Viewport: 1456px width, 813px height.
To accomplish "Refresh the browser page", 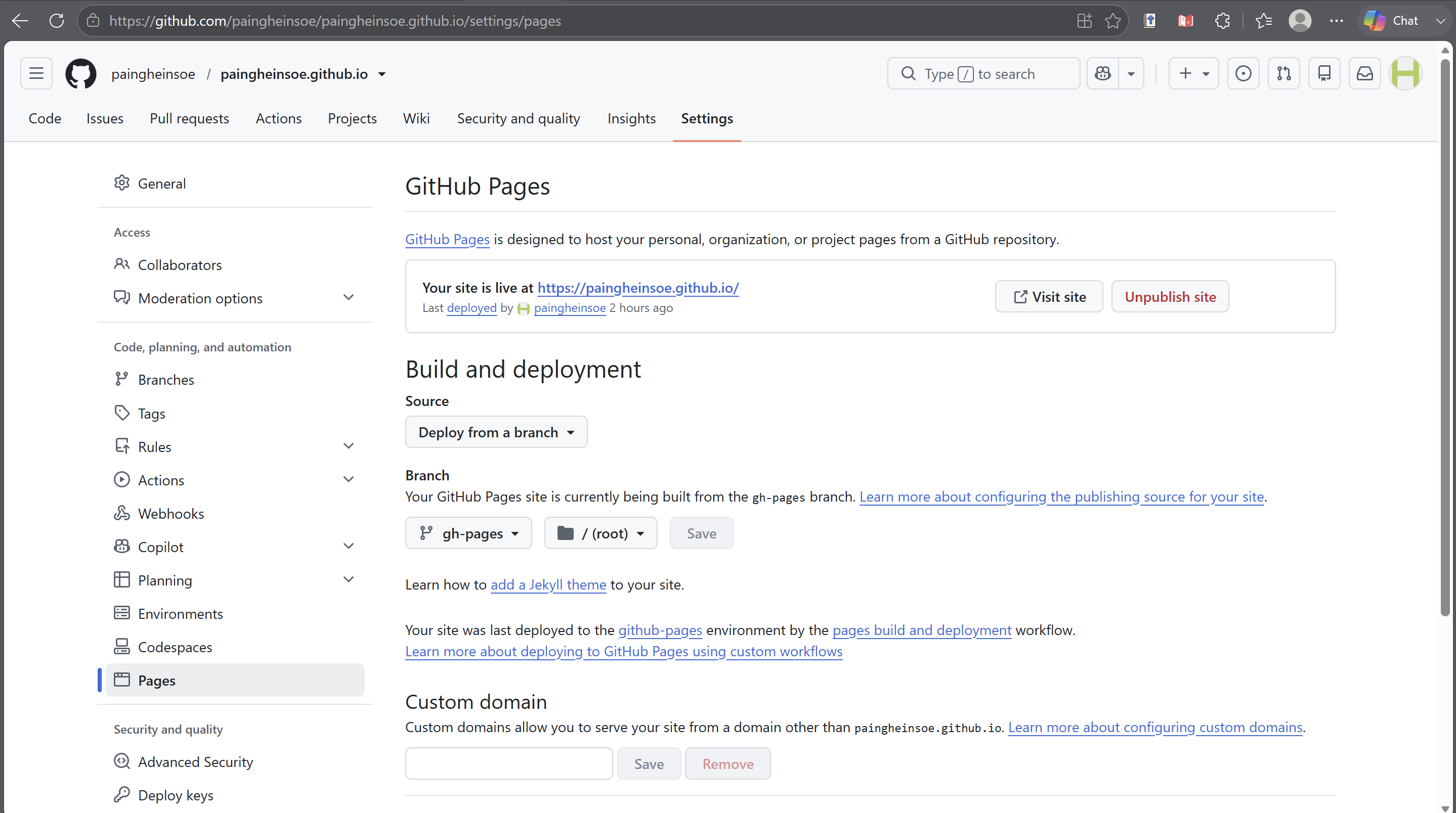I will click(x=57, y=21).
